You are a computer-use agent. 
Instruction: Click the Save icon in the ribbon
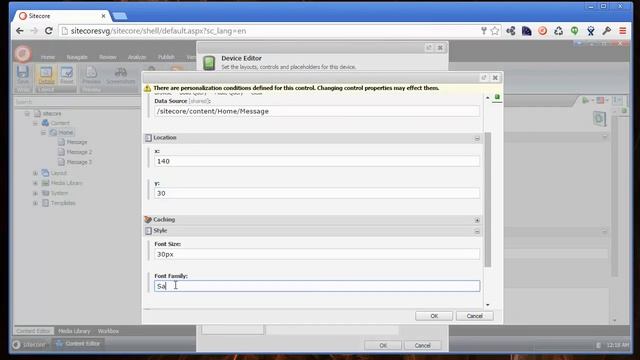coord(23,73)
